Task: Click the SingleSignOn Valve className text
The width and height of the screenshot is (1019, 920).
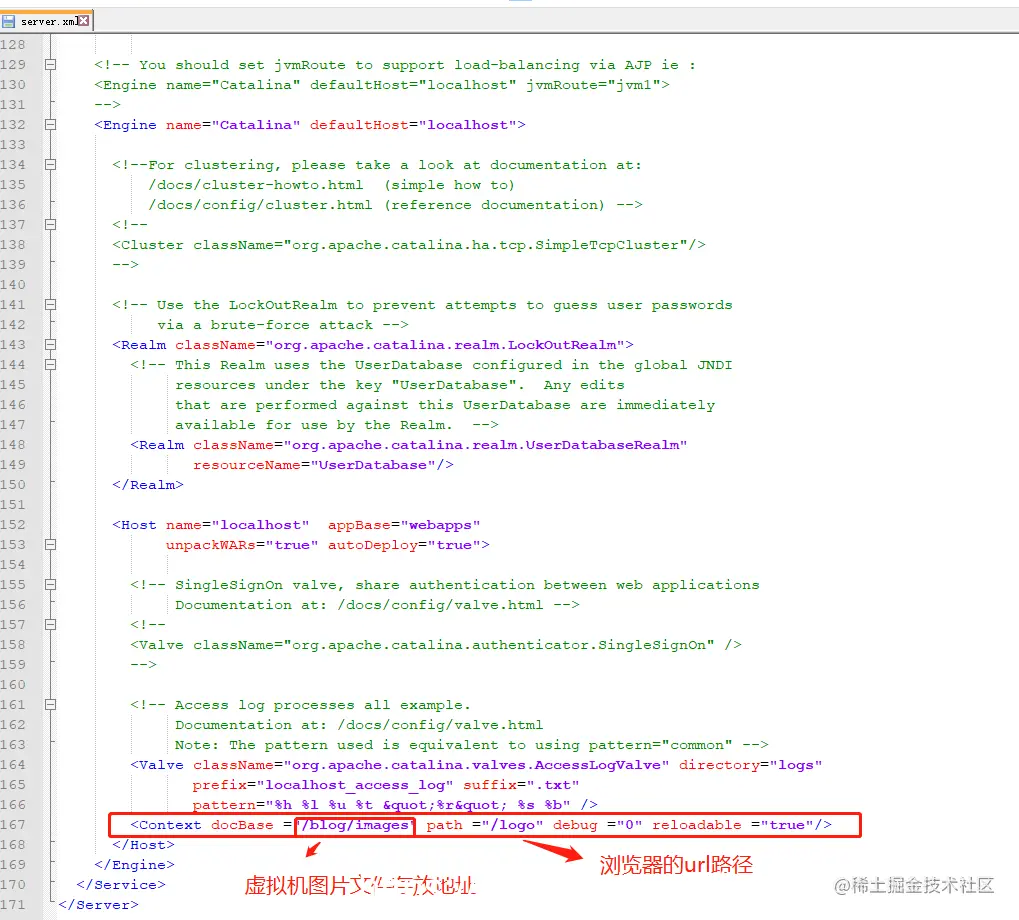Action: [x=454, y=645]
